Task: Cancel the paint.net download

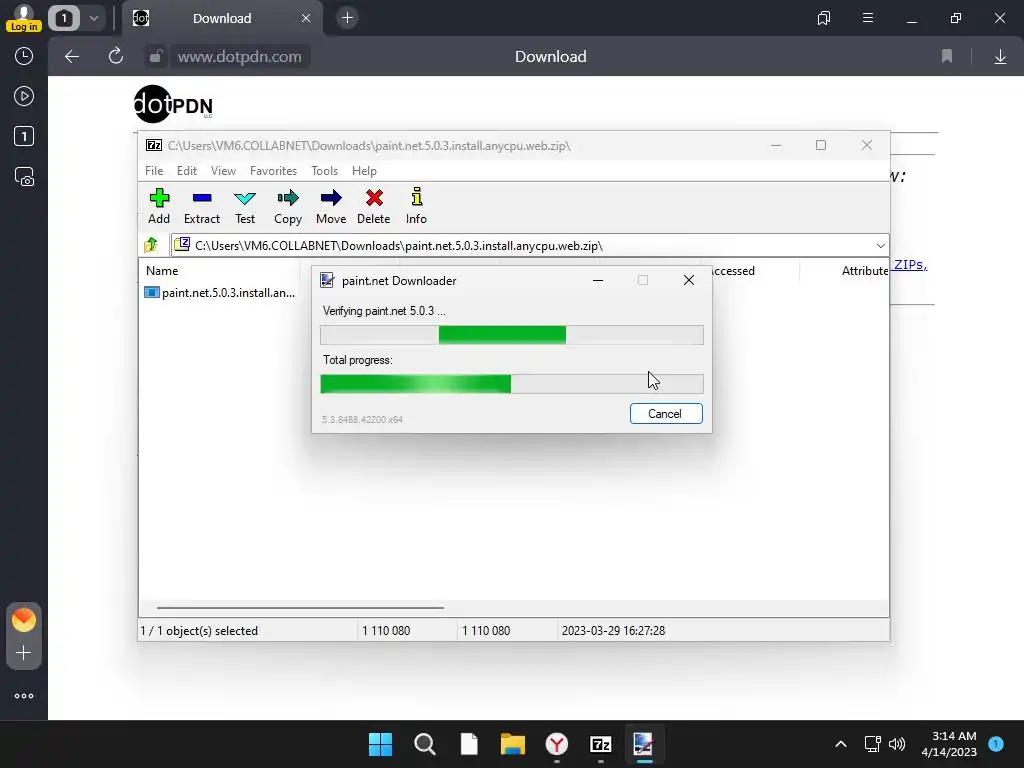Action: [x=666, y=413]
